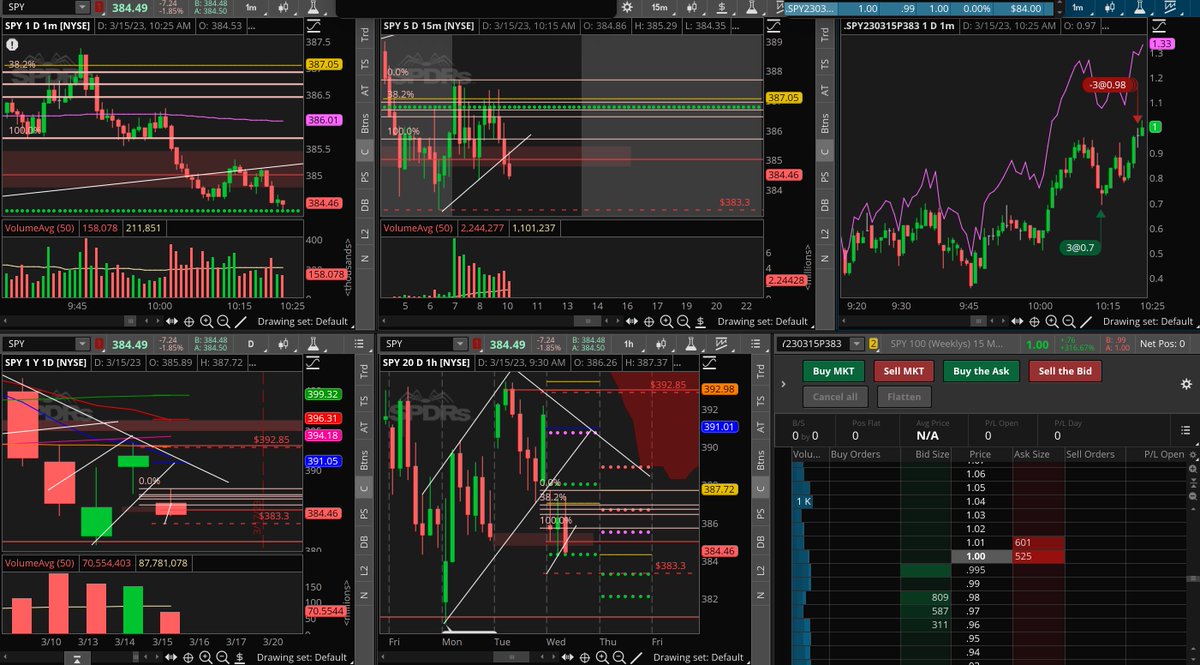Open studies flask on SPY230315P383 chart toolbar
The width and height of the screenshot is (1200, 665).
pos(1138,8)
